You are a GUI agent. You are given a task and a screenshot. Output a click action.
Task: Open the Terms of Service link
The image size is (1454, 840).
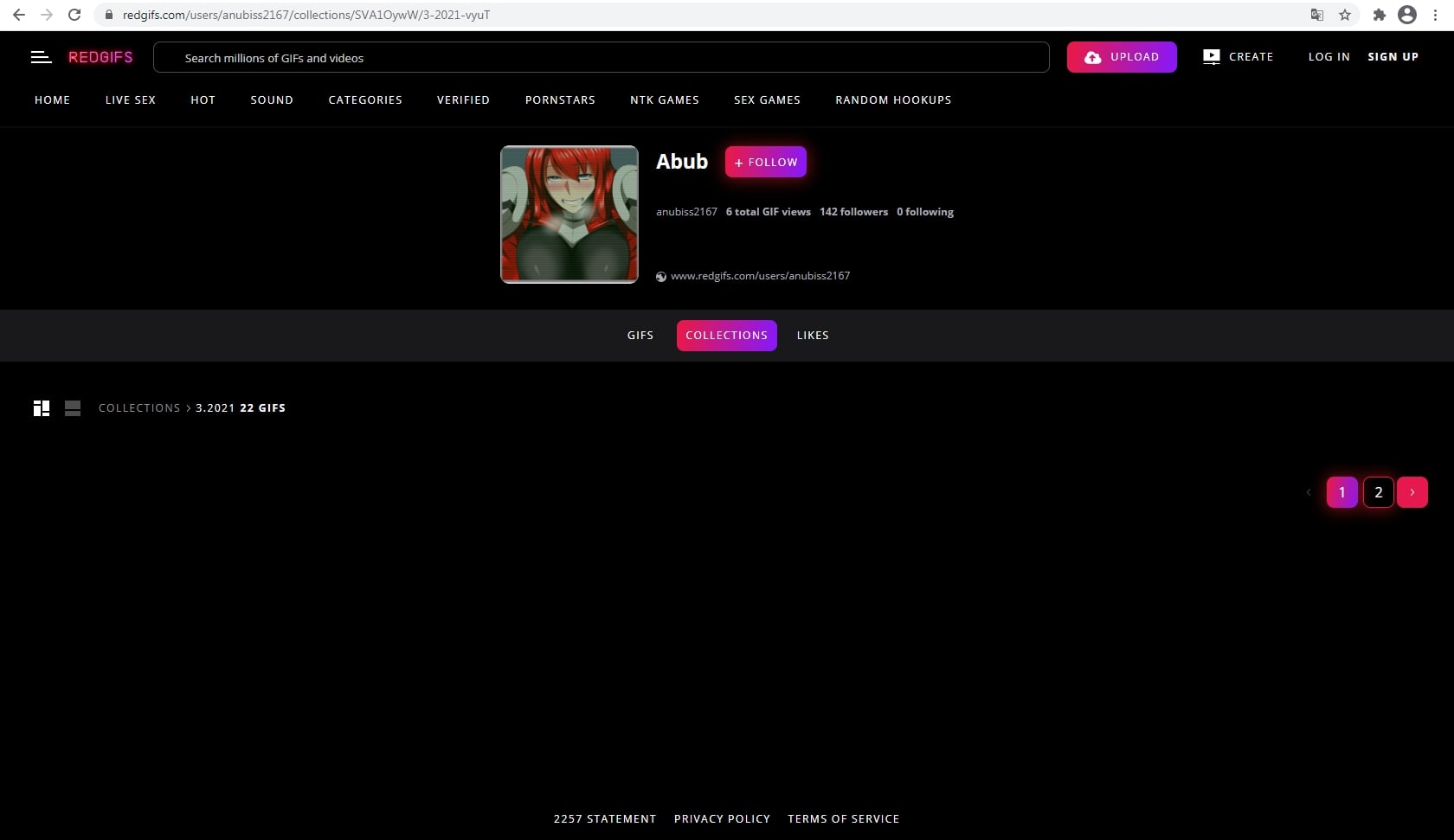(x=844, y=819)
